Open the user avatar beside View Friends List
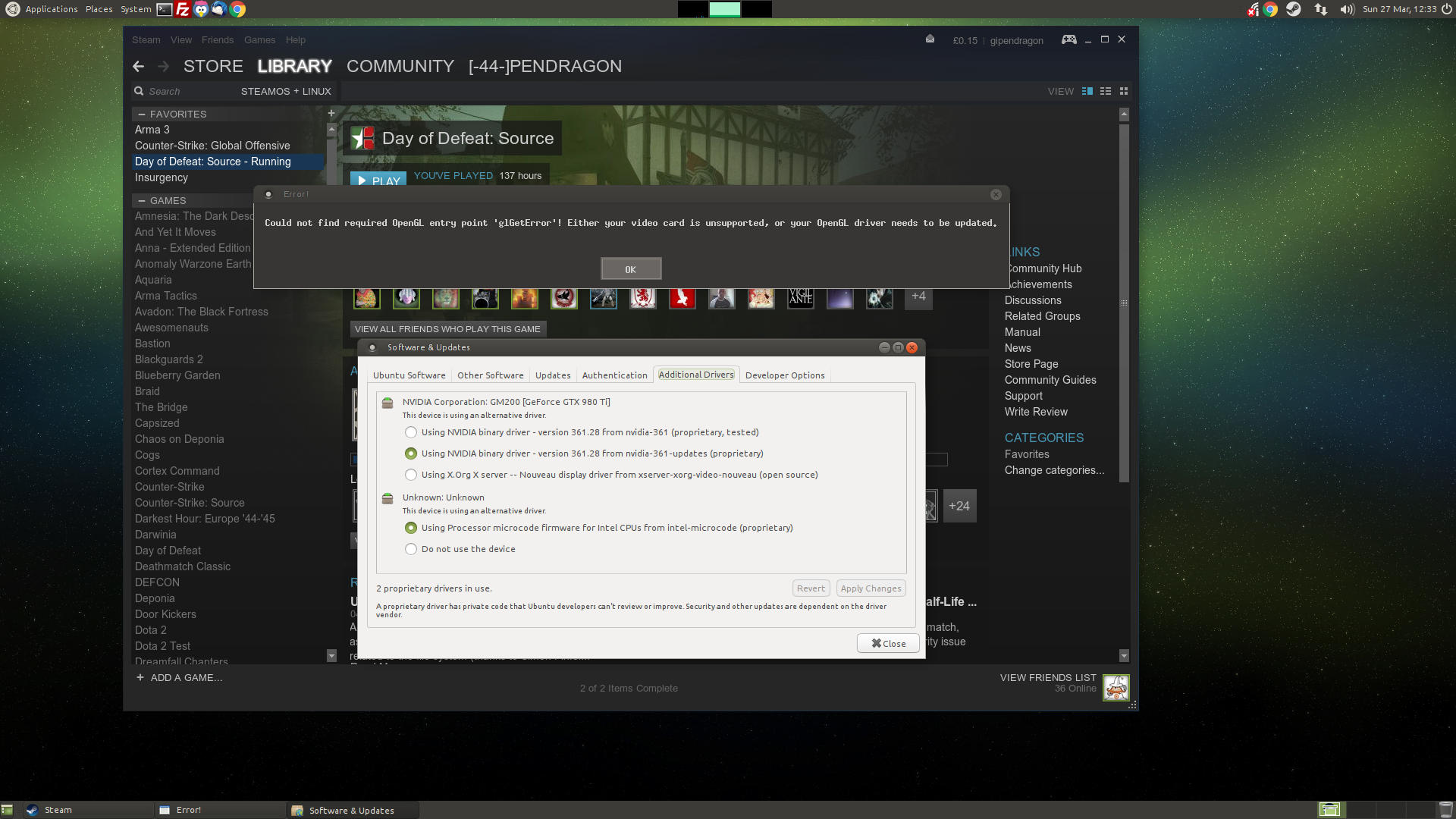This screenshot has width=1456, height=819. [x=1116, y=688]
